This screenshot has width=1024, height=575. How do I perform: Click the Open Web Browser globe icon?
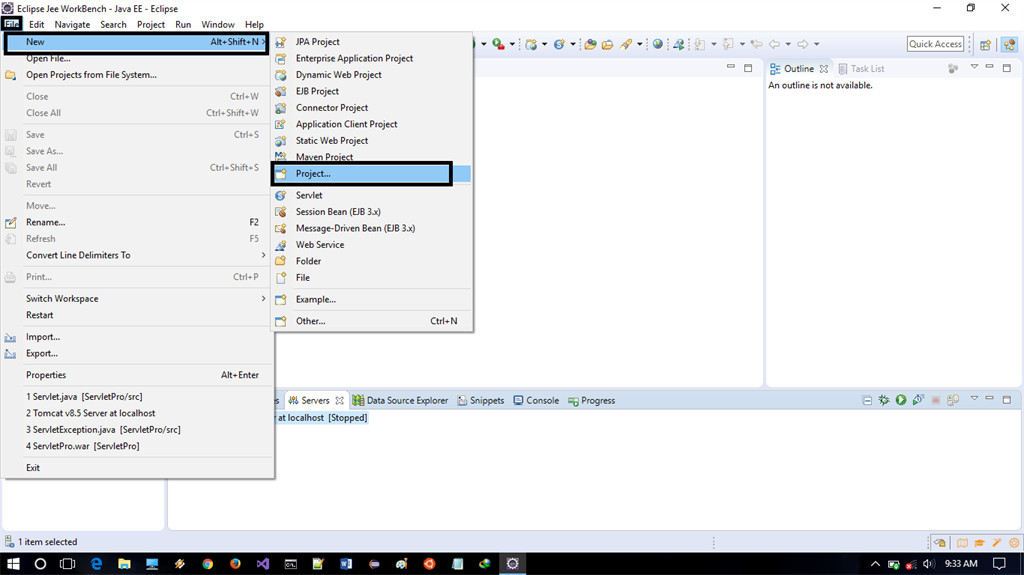[658, 44]
